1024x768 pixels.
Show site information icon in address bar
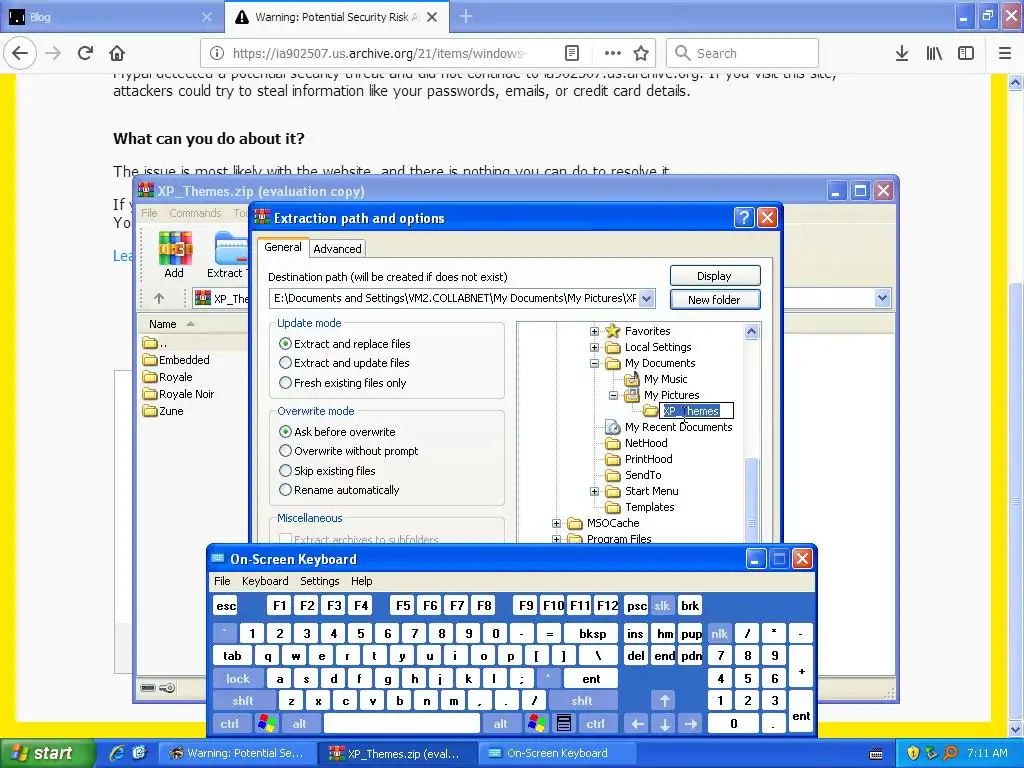tap(217, 53)
